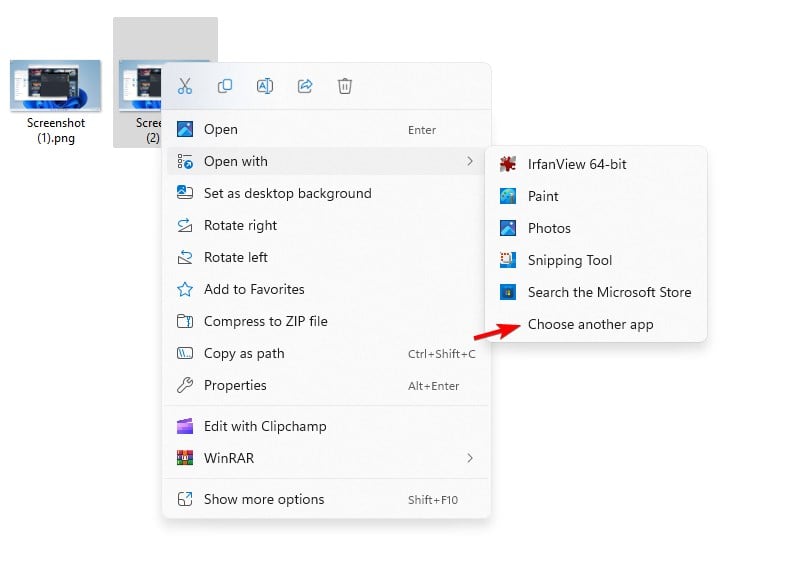Click the star icon for Favorites
Screen dimensions: 811x565
[x=185, y=289]
